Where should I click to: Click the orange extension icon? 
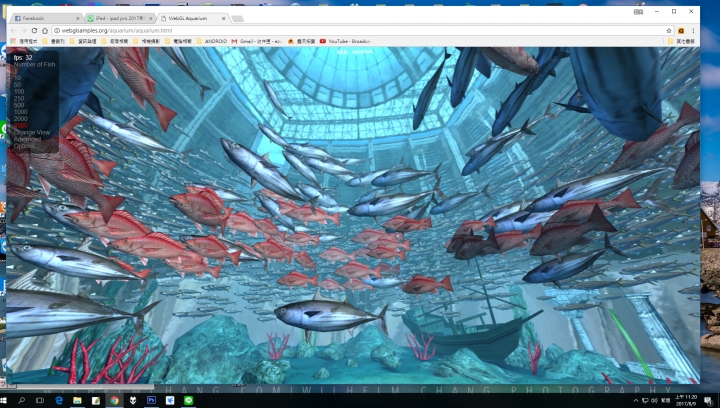click(681, 30)
